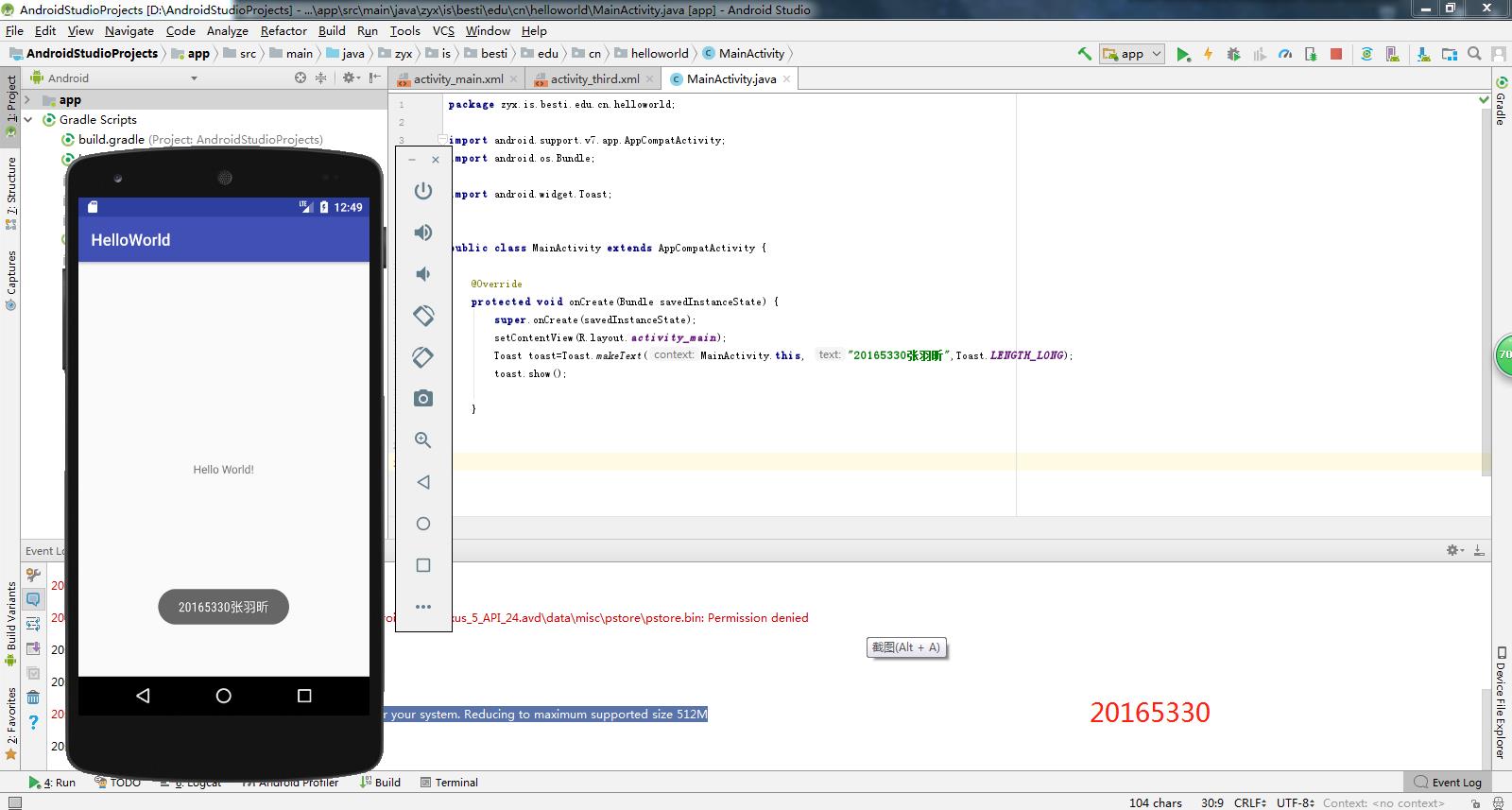Click emulator toolbar Overview square

click(423, 565)
